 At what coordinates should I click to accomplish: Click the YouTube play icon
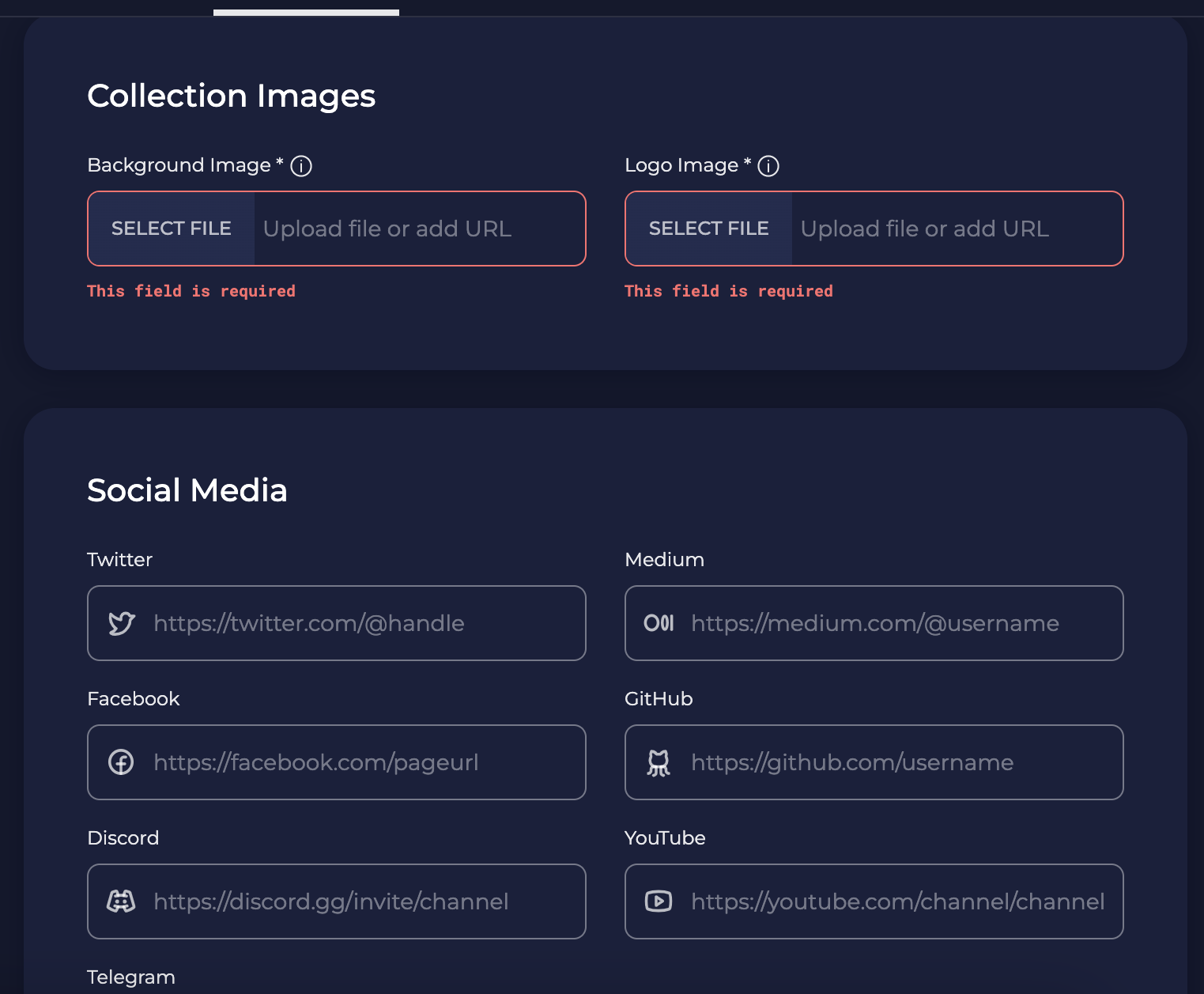coord(659,901)
